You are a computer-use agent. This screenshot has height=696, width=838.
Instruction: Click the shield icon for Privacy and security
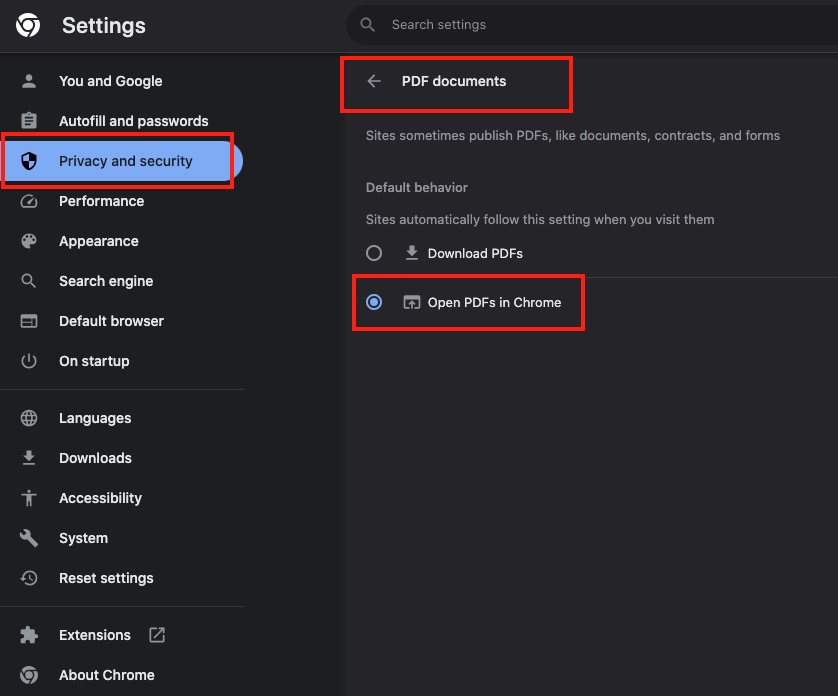point(29,161)
